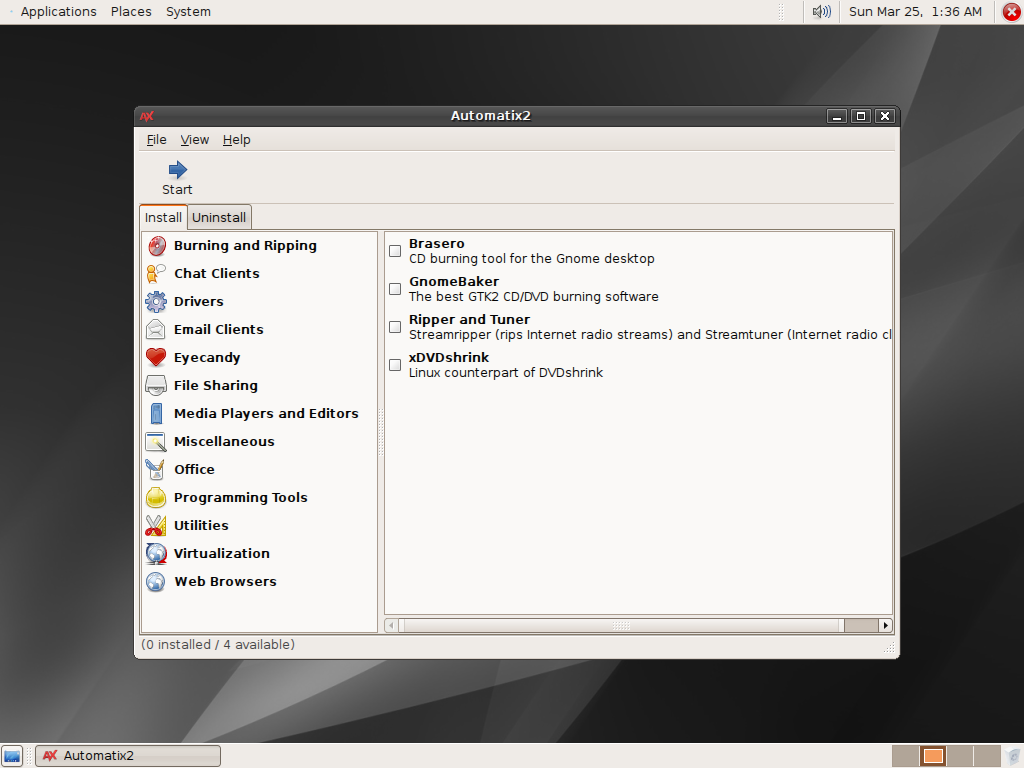
Task: Open the File menu in Automatix2
Action: (156, 140)
